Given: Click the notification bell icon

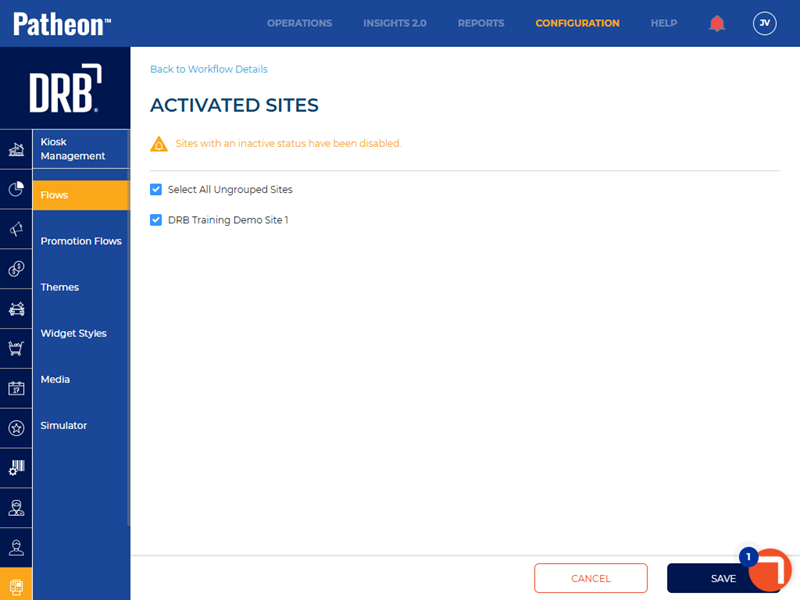Looking at the screenshot, I should (717, 23).
